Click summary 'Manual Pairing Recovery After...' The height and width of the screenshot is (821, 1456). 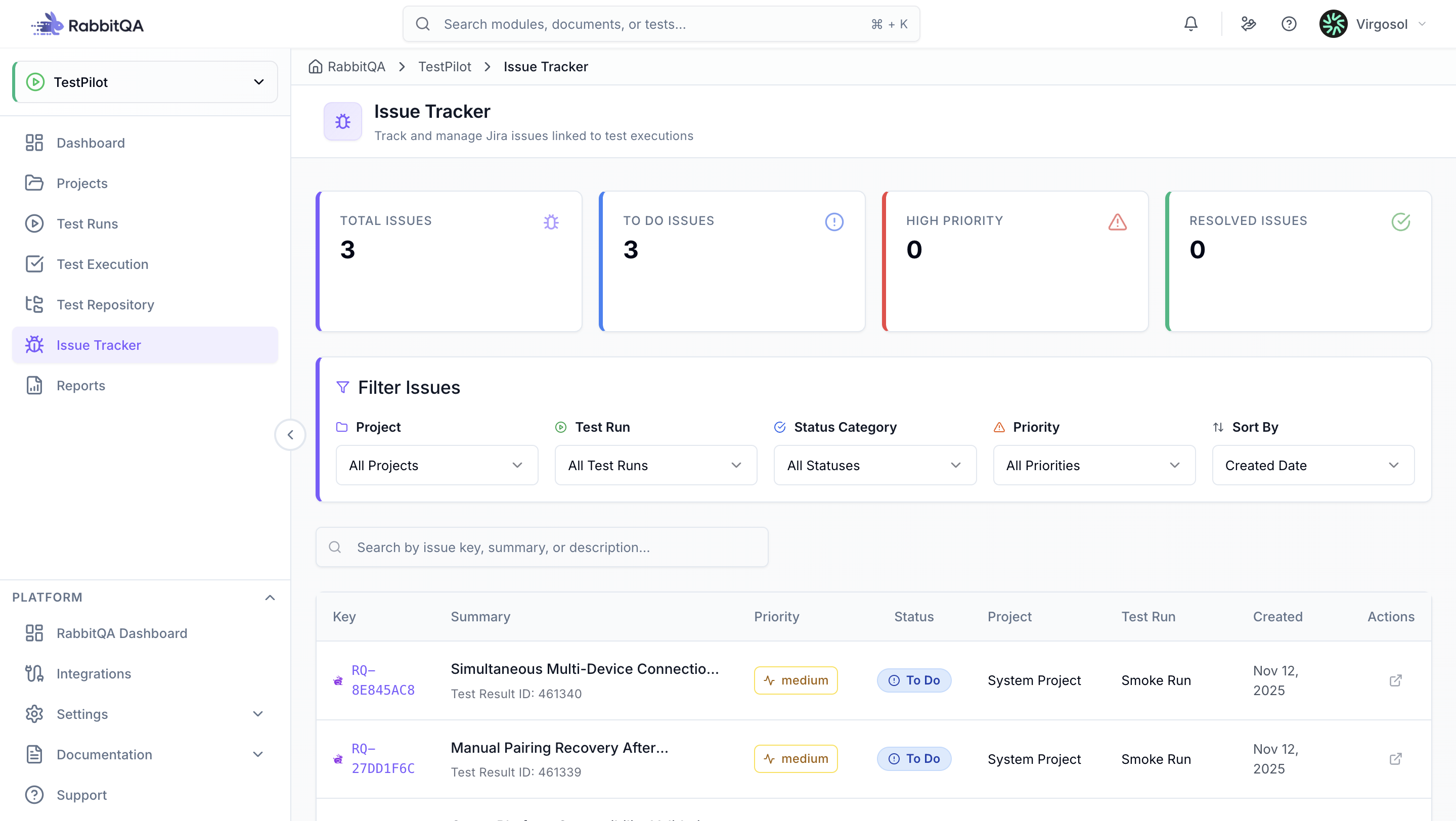559,748
